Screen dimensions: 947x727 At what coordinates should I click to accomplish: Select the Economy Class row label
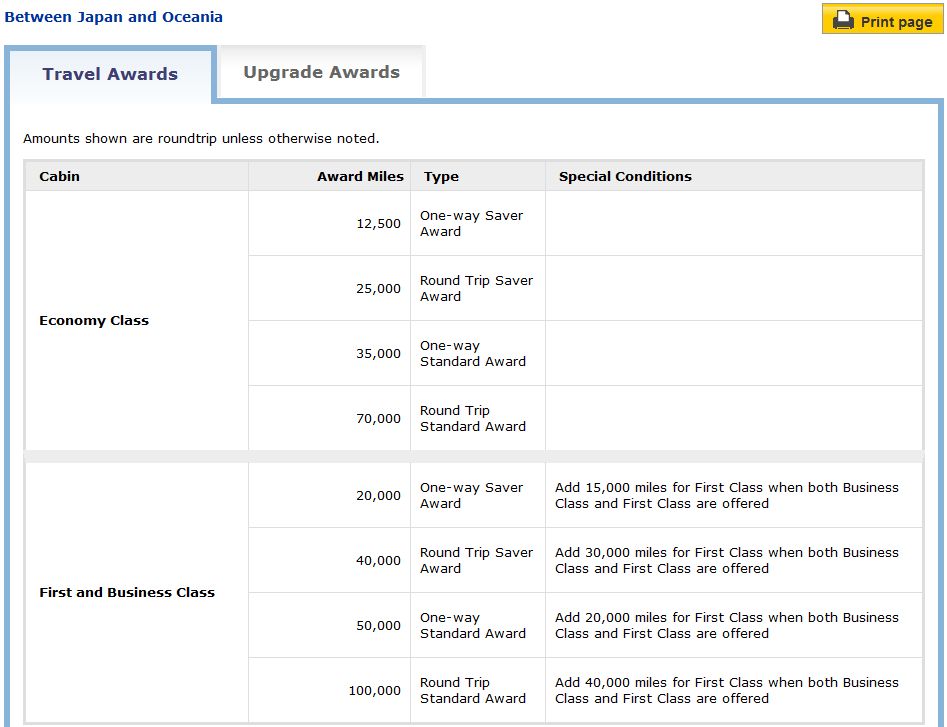click(x=94, y=321)
